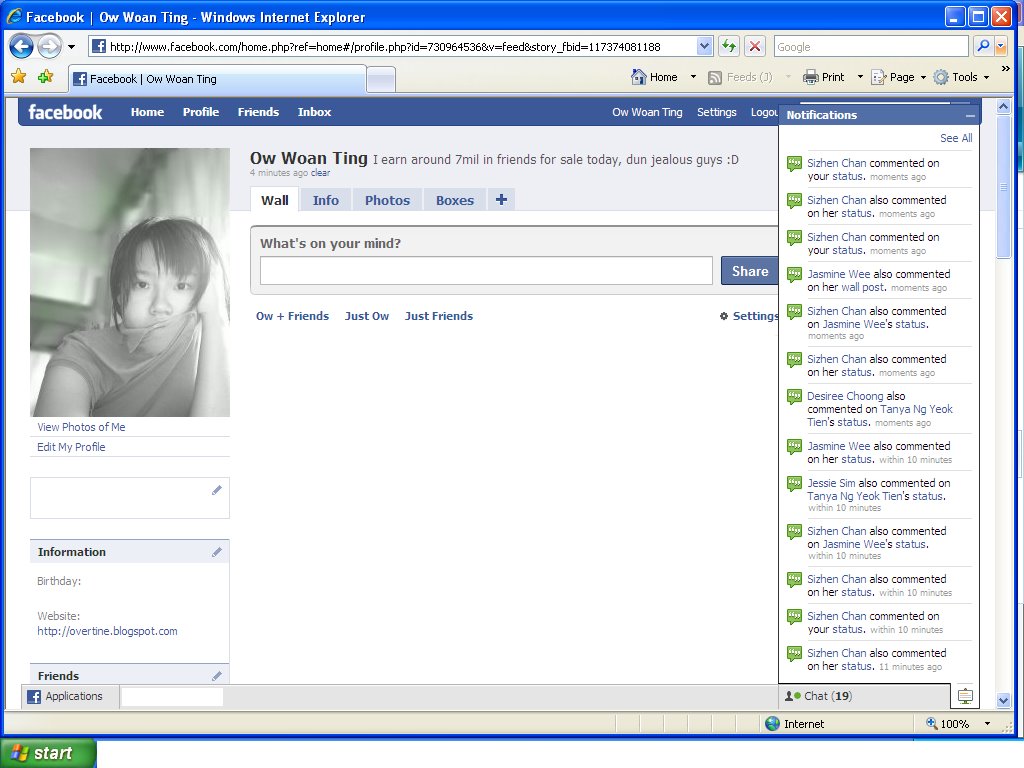Click View Photos of Me link
This screenshot has width=1024, height=768.
point(81,427)
